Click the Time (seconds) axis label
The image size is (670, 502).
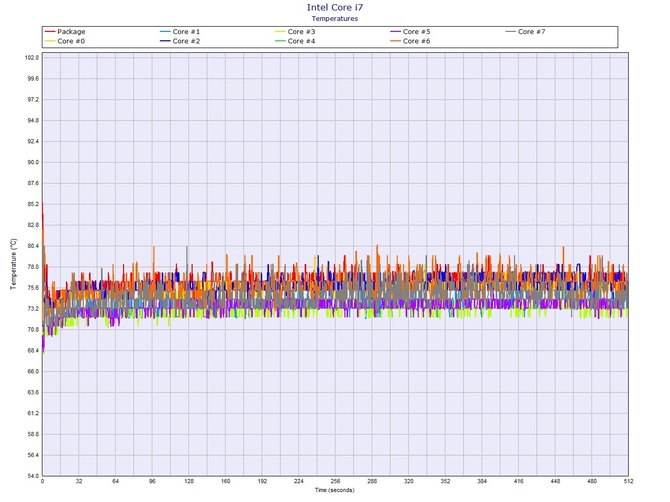pos(335,490)
